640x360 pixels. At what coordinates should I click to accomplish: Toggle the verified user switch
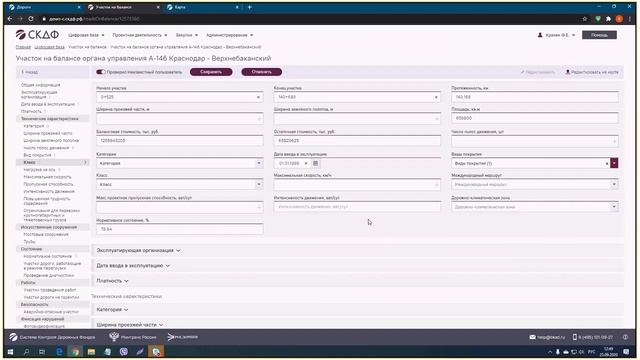click(100, 72)
